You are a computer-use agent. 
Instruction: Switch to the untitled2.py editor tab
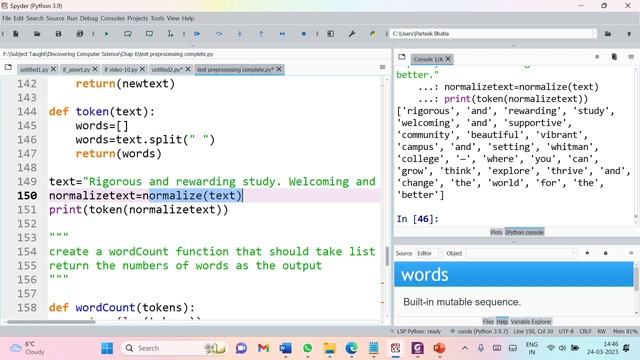click(x=167, y=70)
